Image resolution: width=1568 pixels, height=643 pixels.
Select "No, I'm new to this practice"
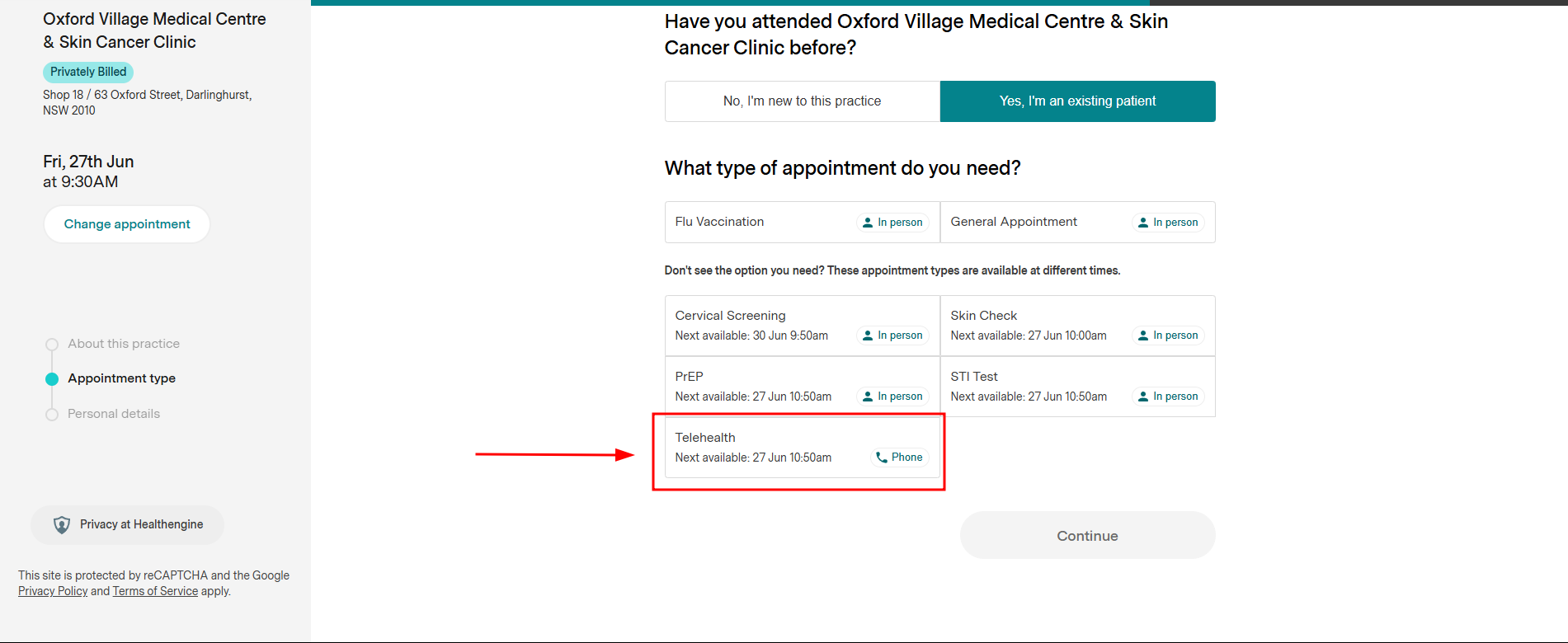pyautogui.click(x=802, y=101)
